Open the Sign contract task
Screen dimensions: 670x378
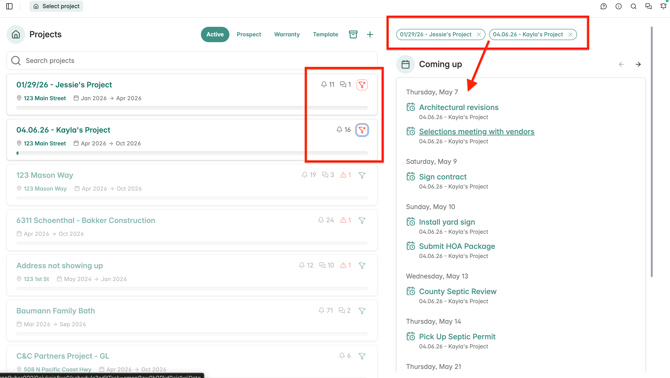tap(443, 177)
